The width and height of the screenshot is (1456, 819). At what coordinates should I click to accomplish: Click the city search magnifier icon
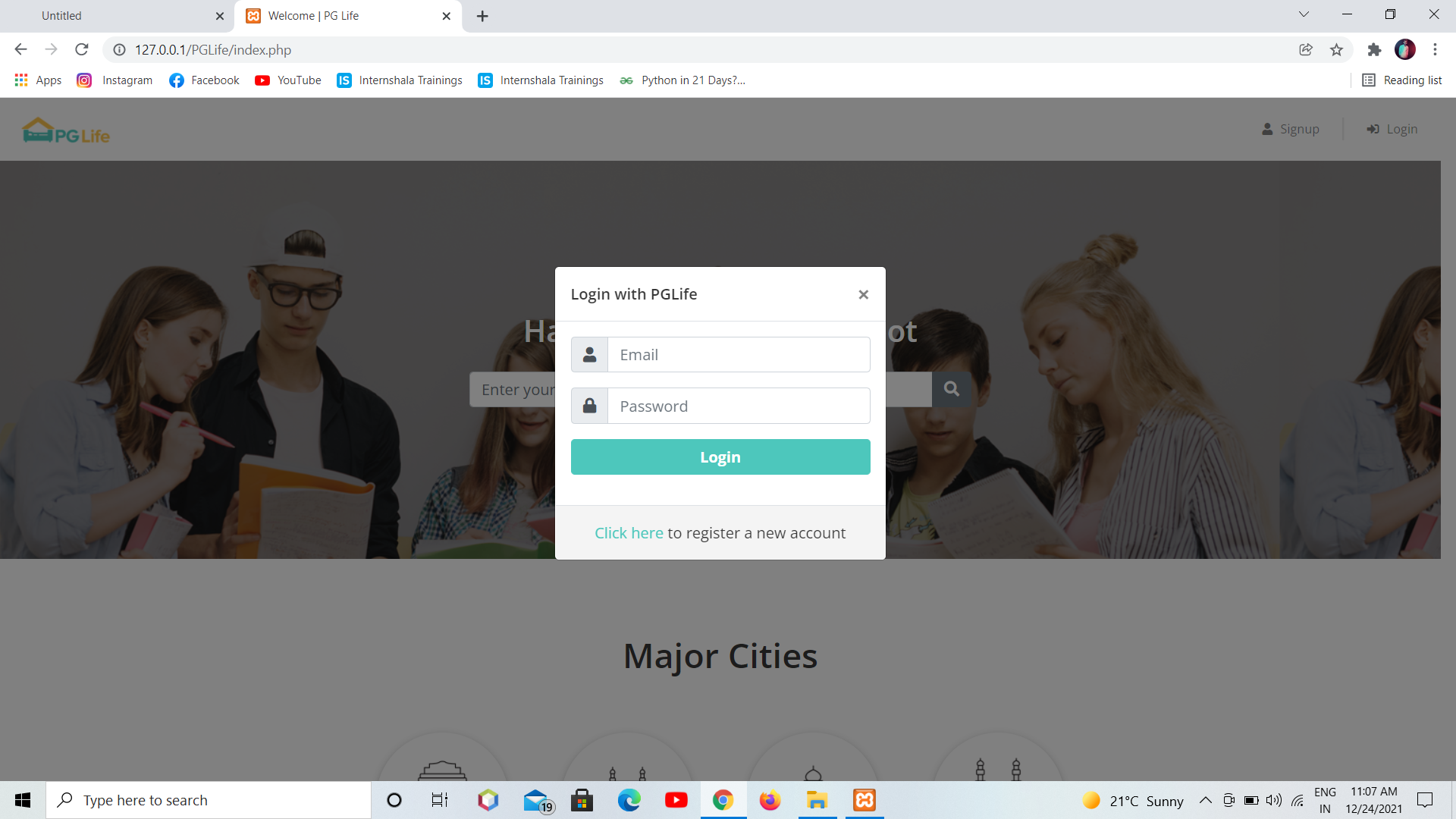pos(952,389)
